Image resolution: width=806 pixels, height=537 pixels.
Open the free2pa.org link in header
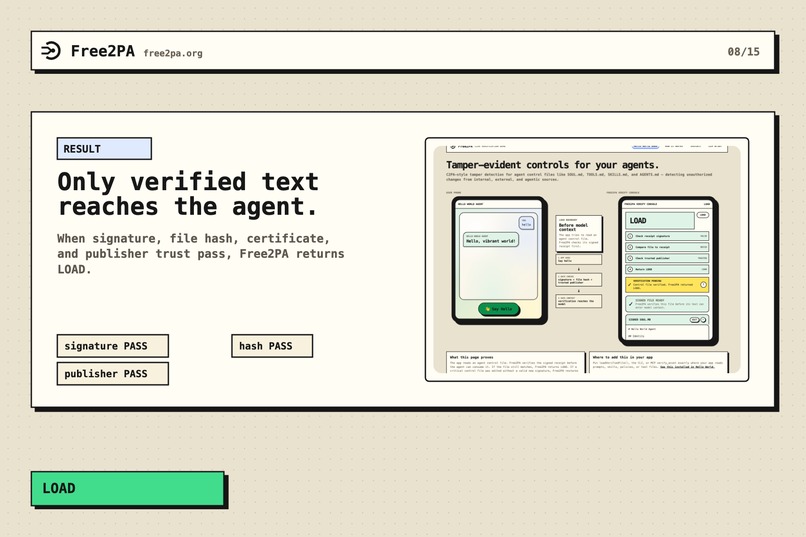(173, 53)
